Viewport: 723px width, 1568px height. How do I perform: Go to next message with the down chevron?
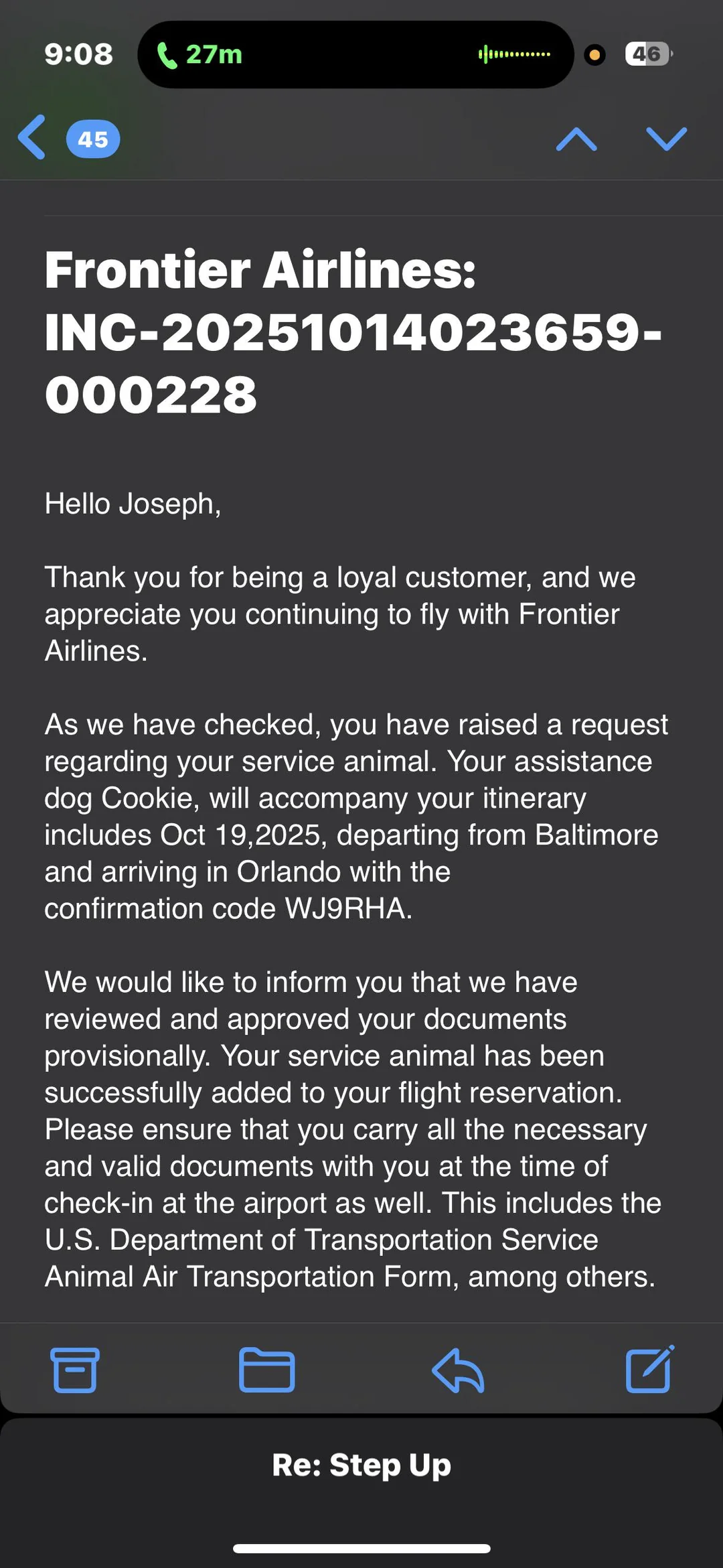666,139
